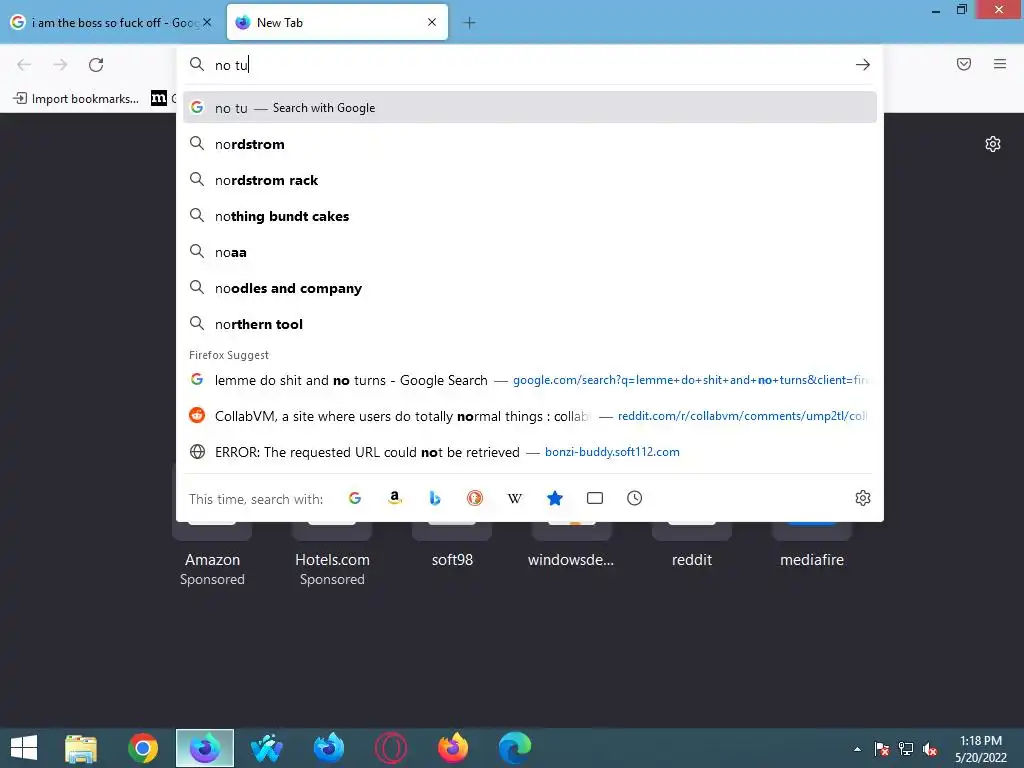Select the New Tab tab

coord(337,22)
